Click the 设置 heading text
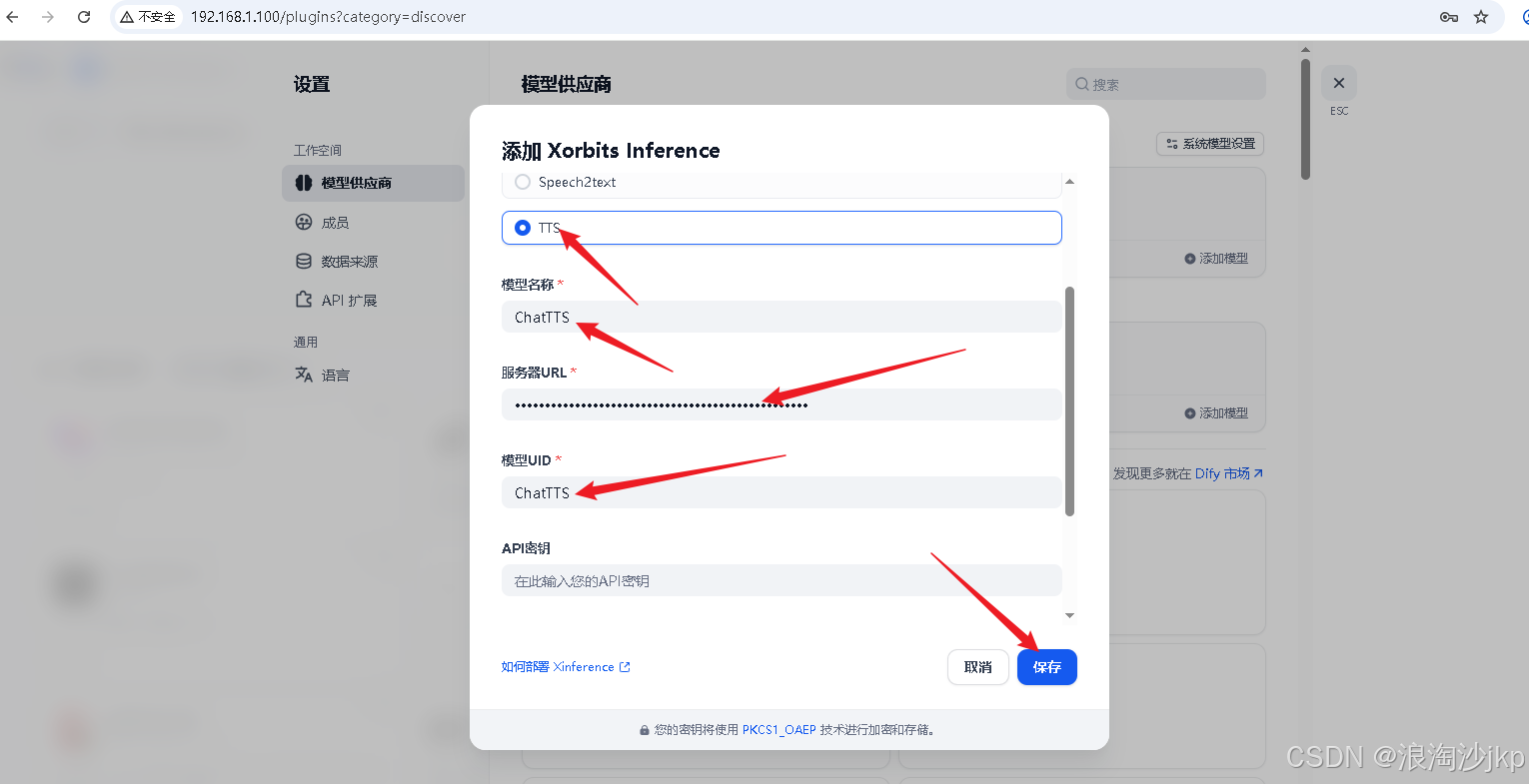This screenshot has width=1529, height=784. coord(312,84)
